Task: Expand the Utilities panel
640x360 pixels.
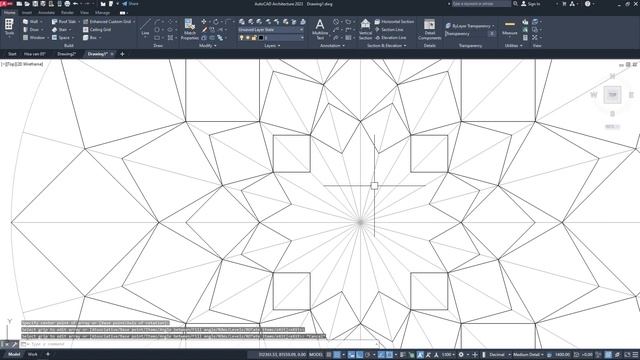Action: [513, 46]
